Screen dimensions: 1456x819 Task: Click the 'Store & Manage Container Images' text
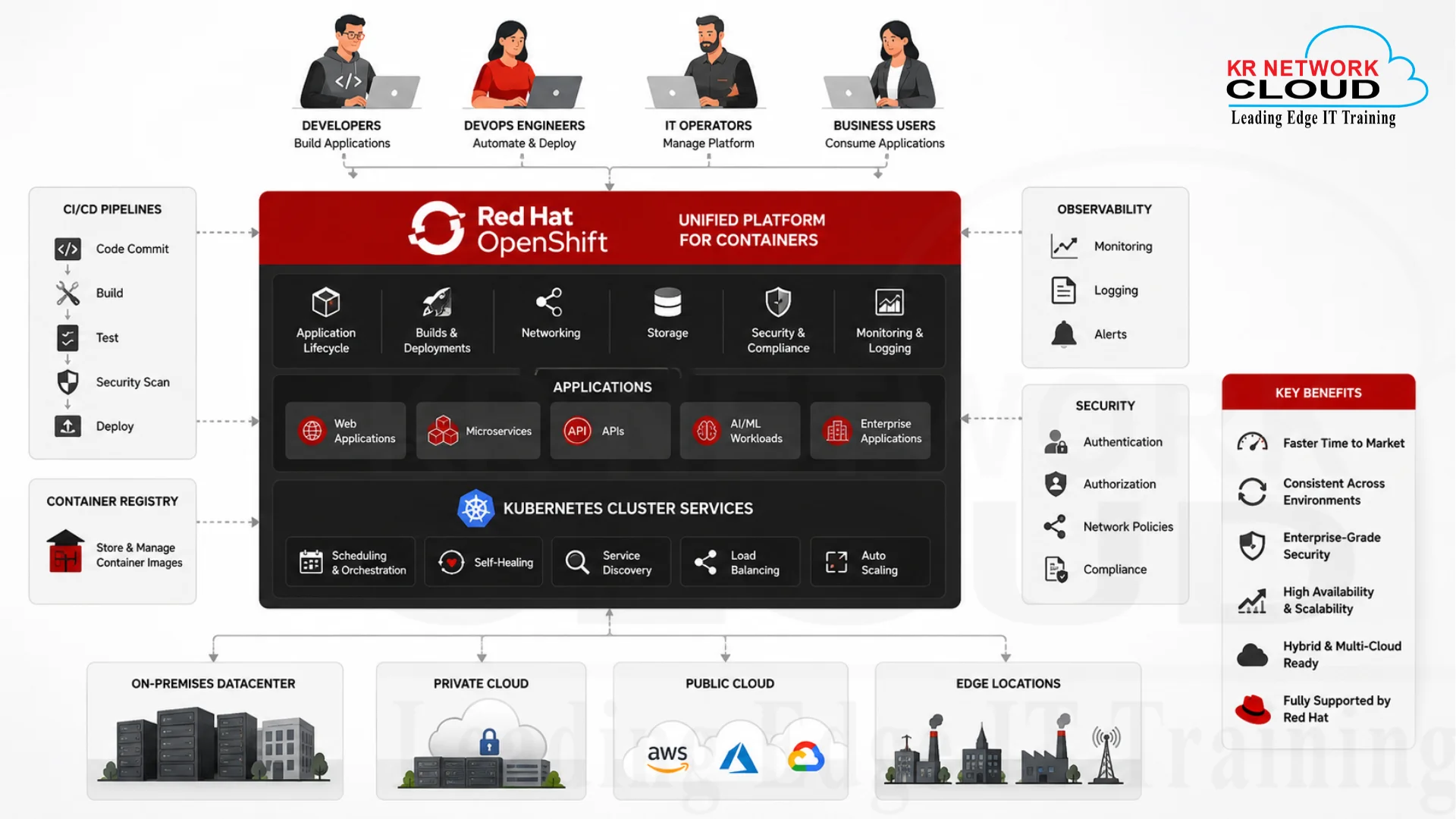click(x=140, y=555)
